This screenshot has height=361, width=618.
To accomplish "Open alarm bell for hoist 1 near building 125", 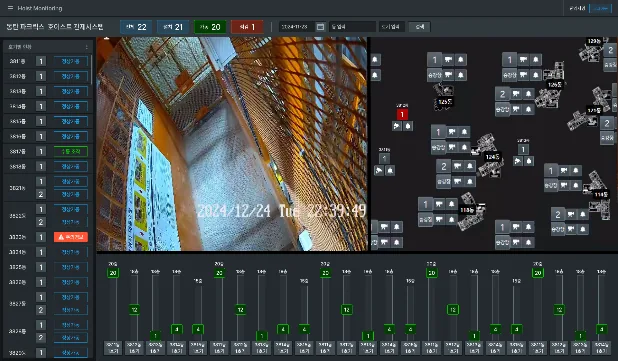I will pyautogui.click(x=460, y=60).
